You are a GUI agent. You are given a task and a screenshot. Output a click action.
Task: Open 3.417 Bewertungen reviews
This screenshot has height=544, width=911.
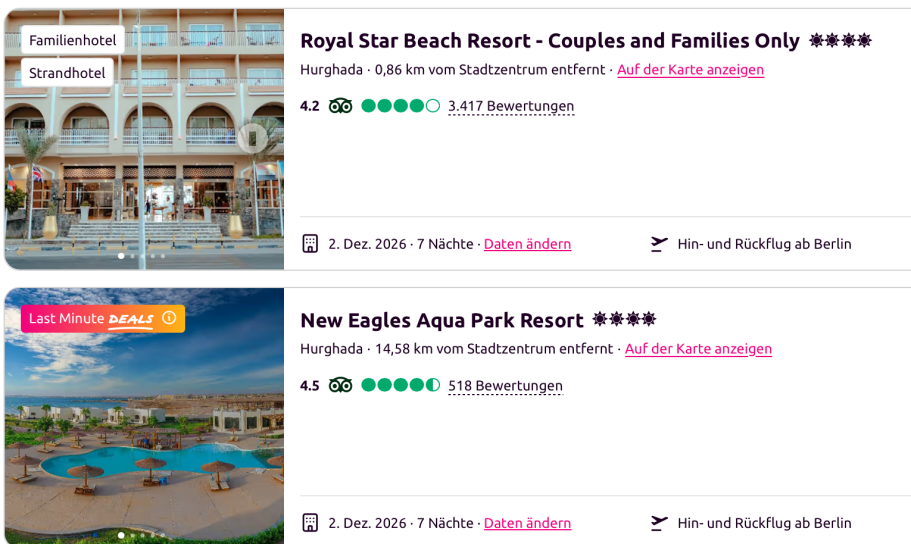click(x=511, y=106)
